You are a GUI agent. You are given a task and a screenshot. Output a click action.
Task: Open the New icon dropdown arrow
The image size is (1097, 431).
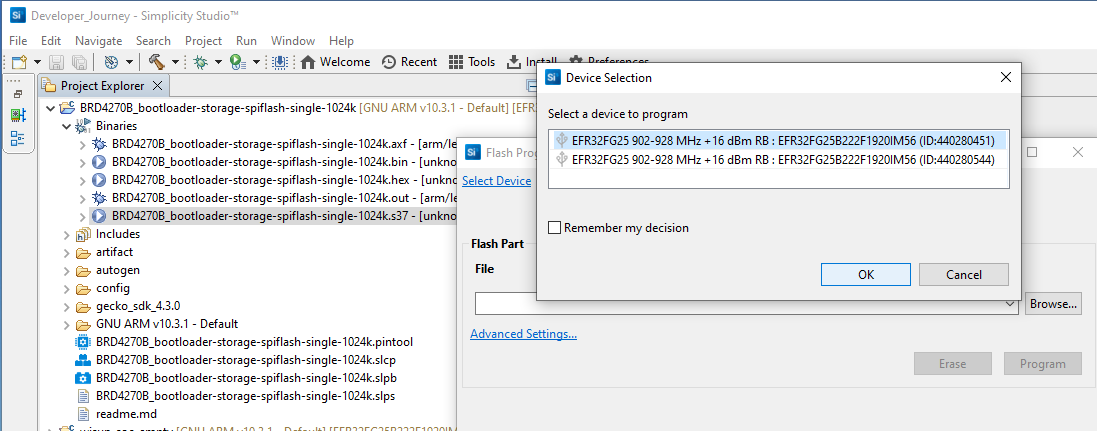coord(36,62)
